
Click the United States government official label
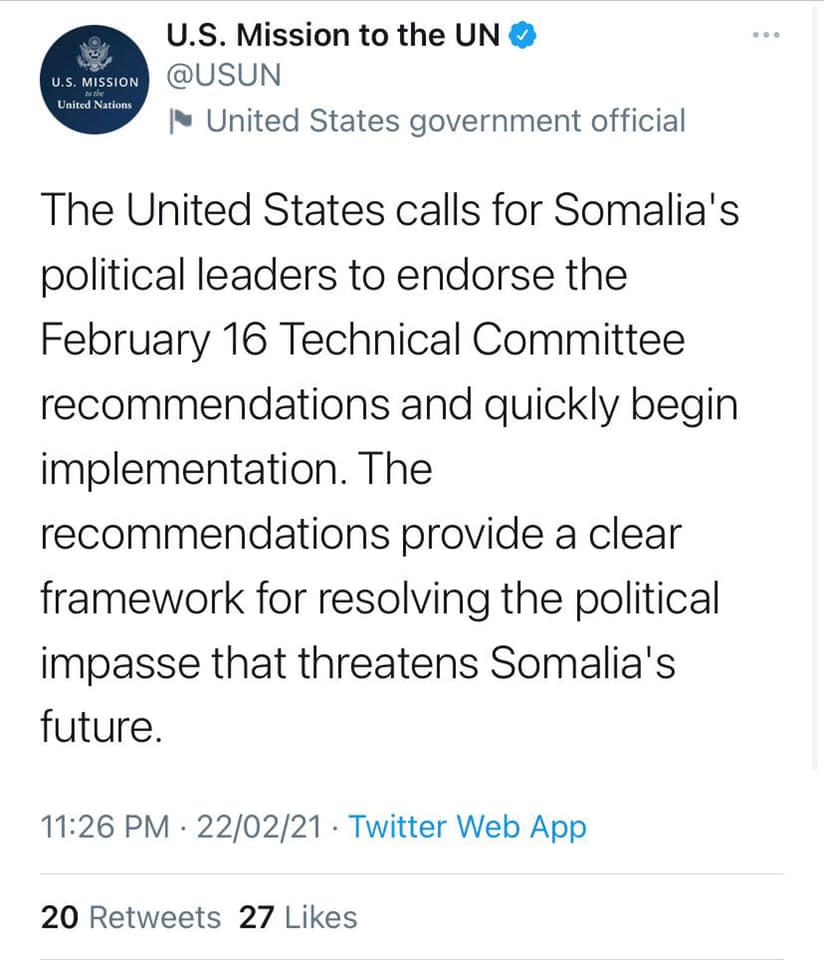point(446,121)
